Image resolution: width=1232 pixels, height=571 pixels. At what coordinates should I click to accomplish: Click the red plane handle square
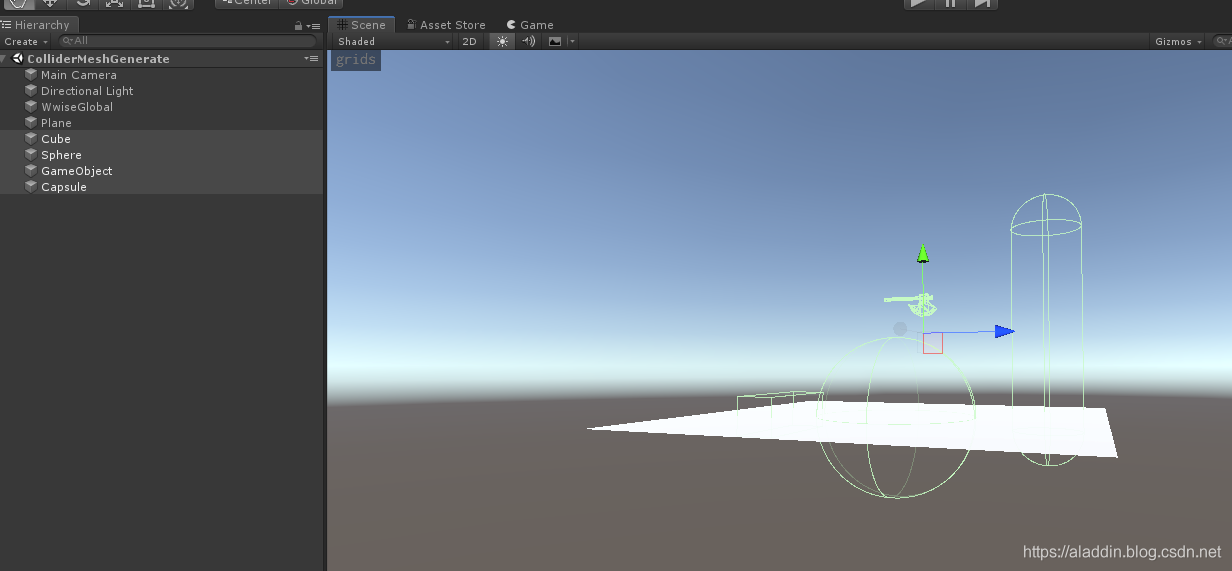click(x=933, y=343)
